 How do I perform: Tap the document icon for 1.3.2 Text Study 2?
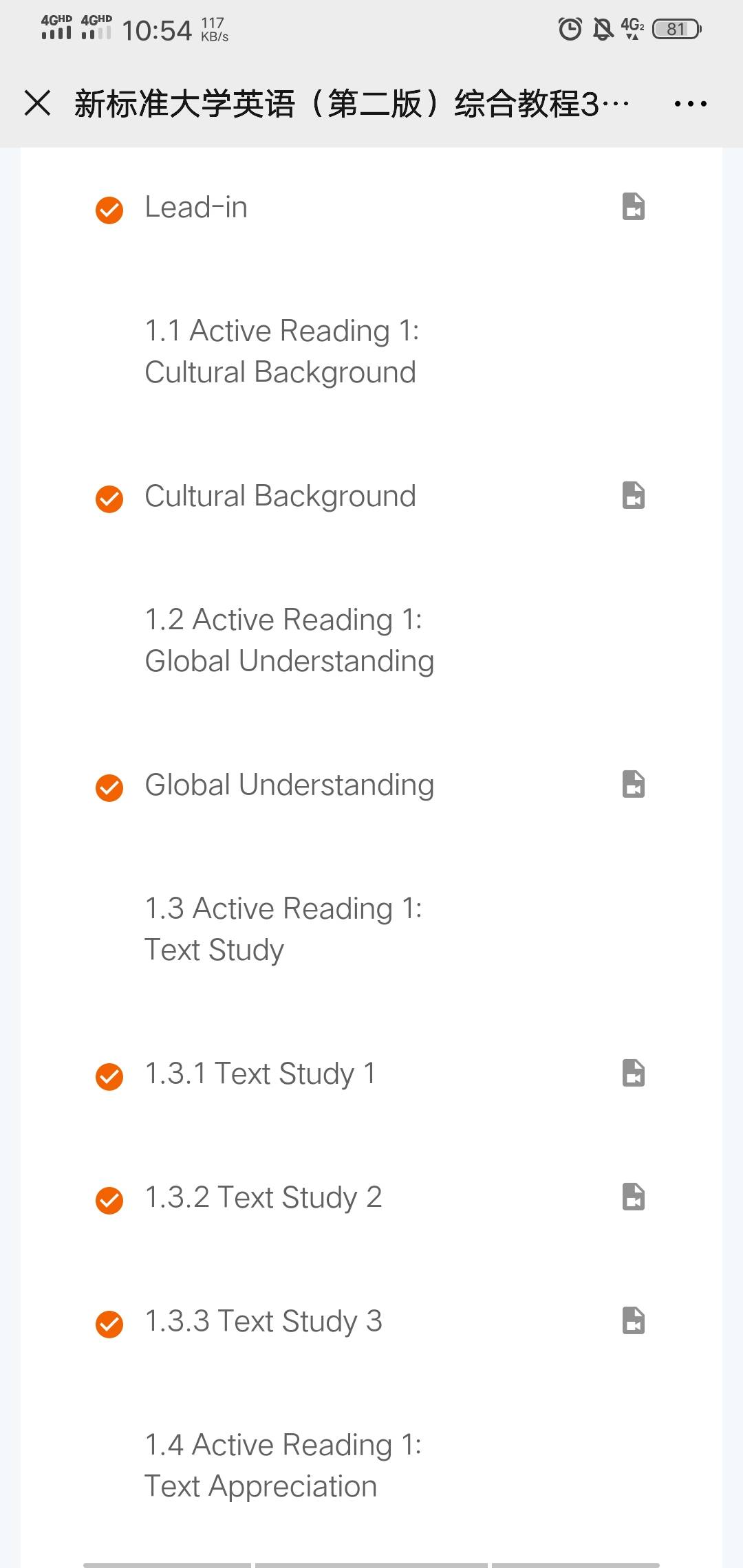coord(633,1197)
